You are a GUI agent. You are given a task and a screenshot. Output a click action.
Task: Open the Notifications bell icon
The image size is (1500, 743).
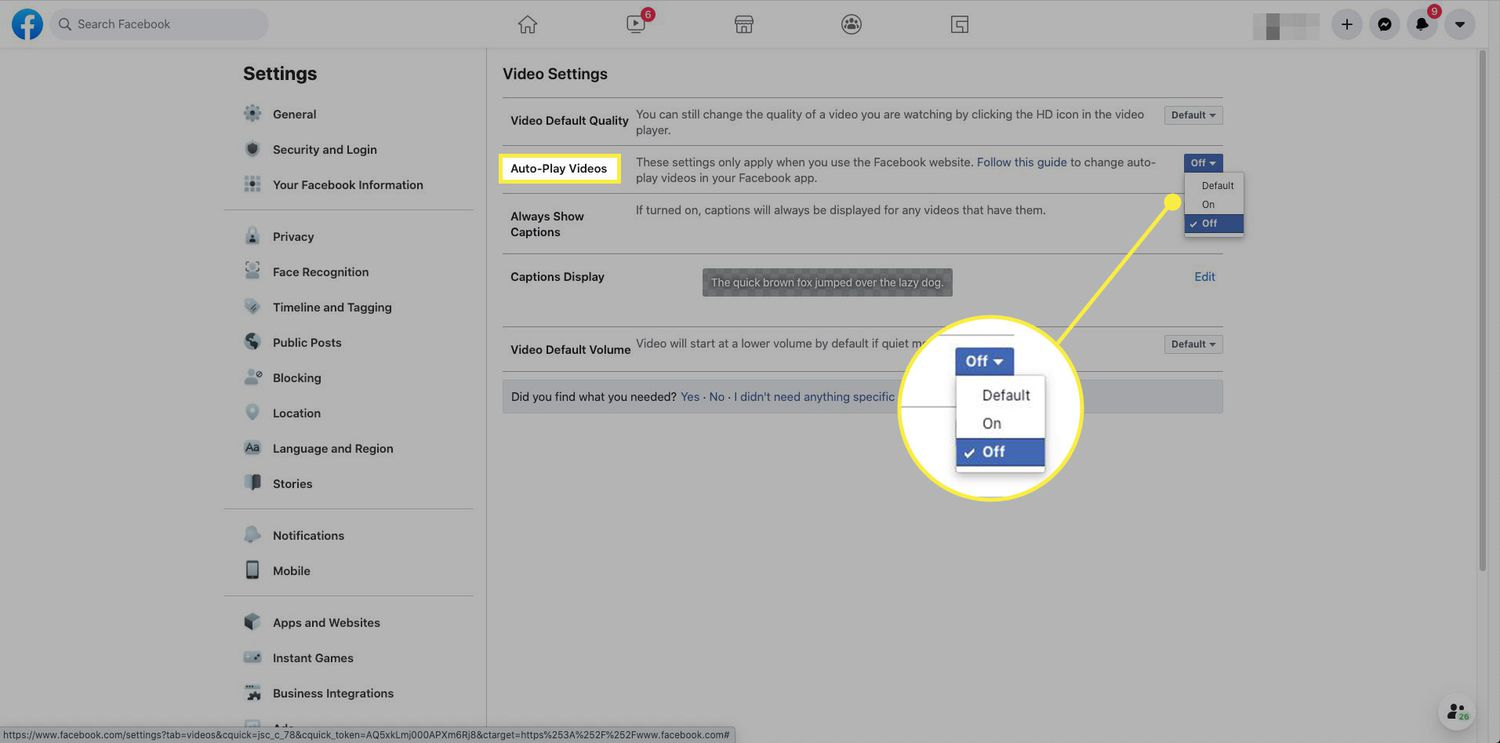point(1422,24)
